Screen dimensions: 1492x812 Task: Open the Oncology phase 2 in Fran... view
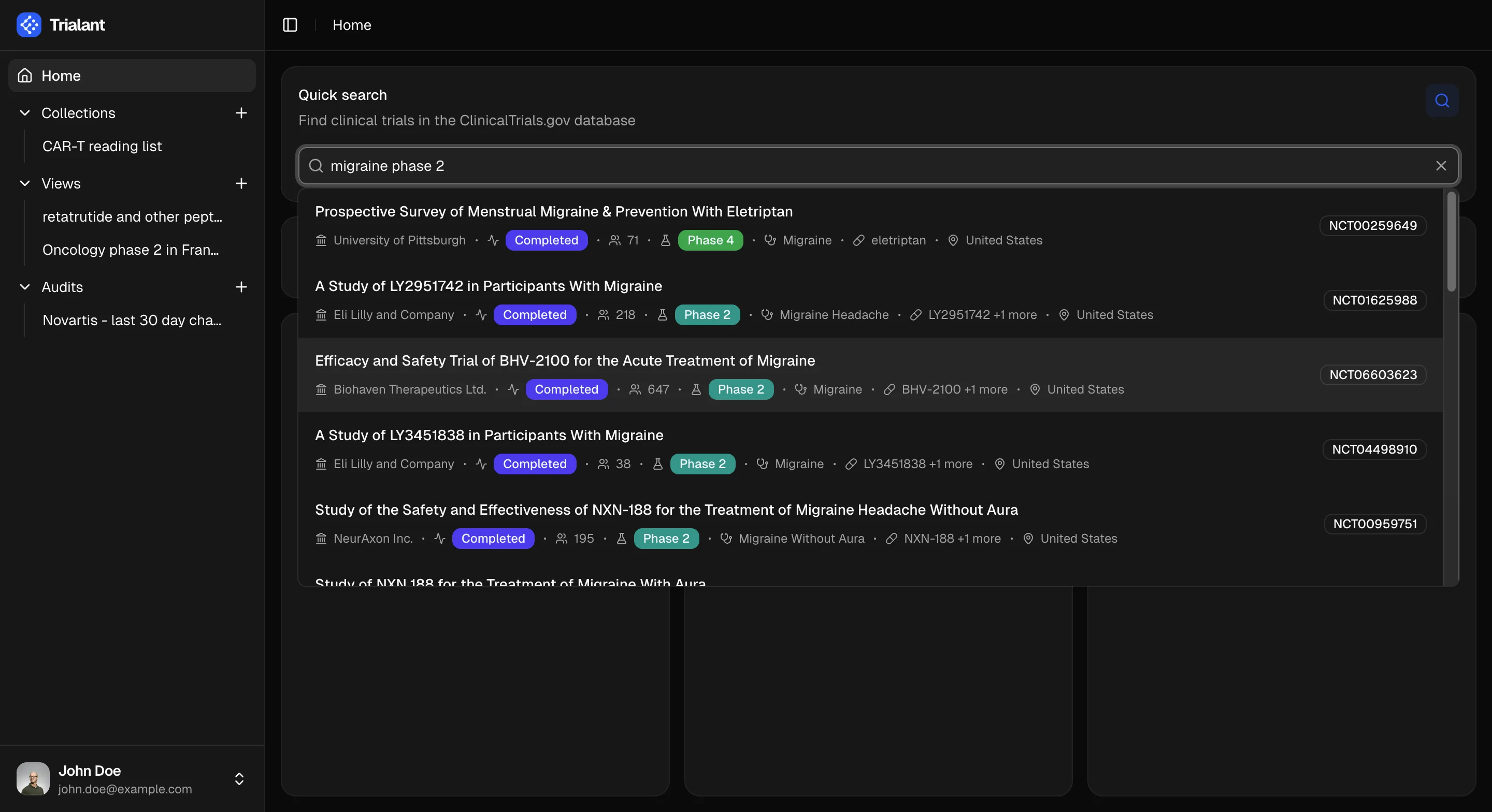(x=131, y=250)
